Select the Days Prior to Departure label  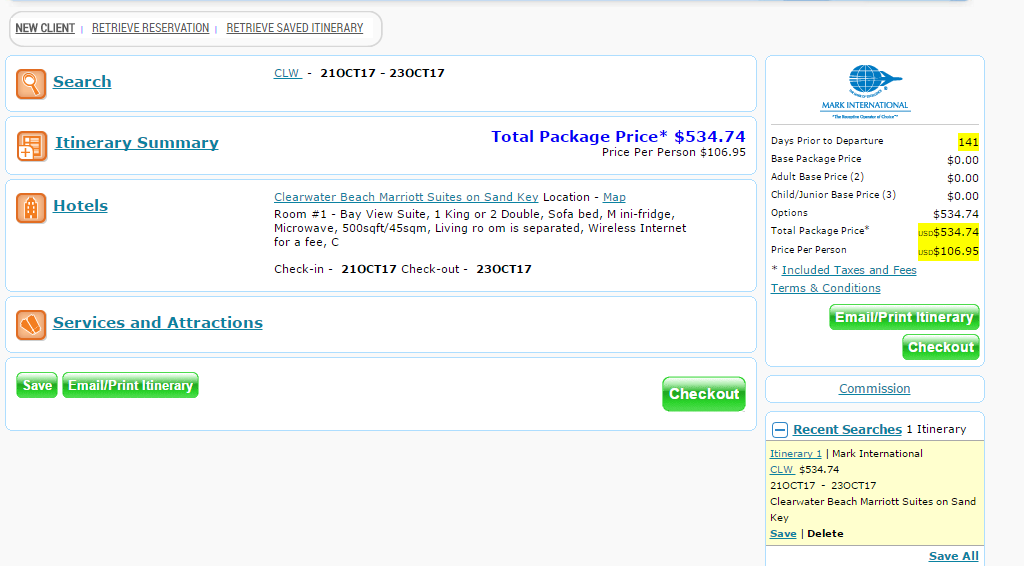click(x=827, y=140)
